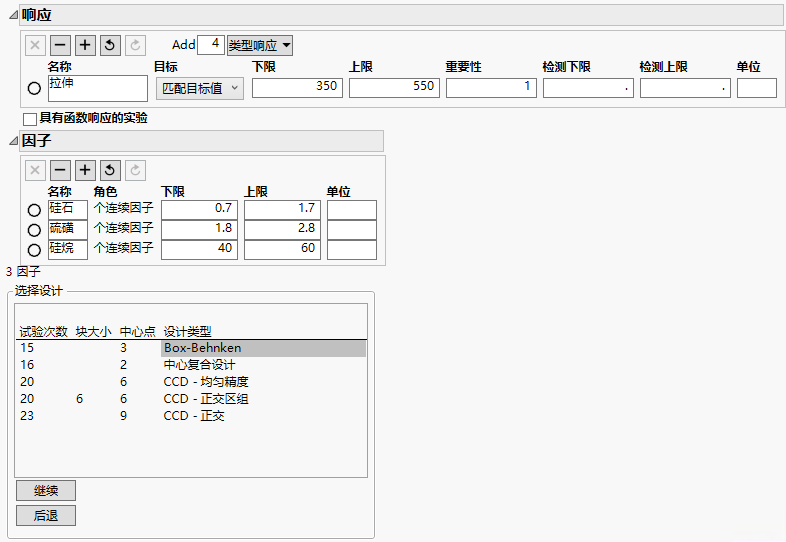Image resolution: width=786 pixels, height=542 pixels.
Task: Click the plus icon in the 因子 toolbar
Action: tap(85, 170)
